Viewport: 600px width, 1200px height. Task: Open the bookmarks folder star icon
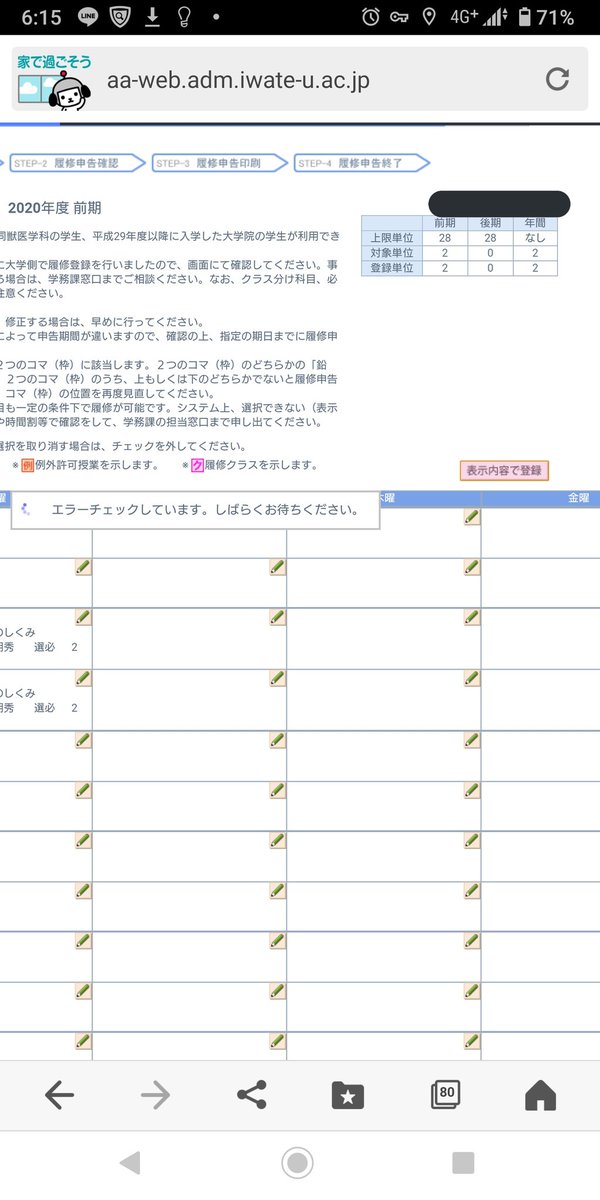(348, 1096)
